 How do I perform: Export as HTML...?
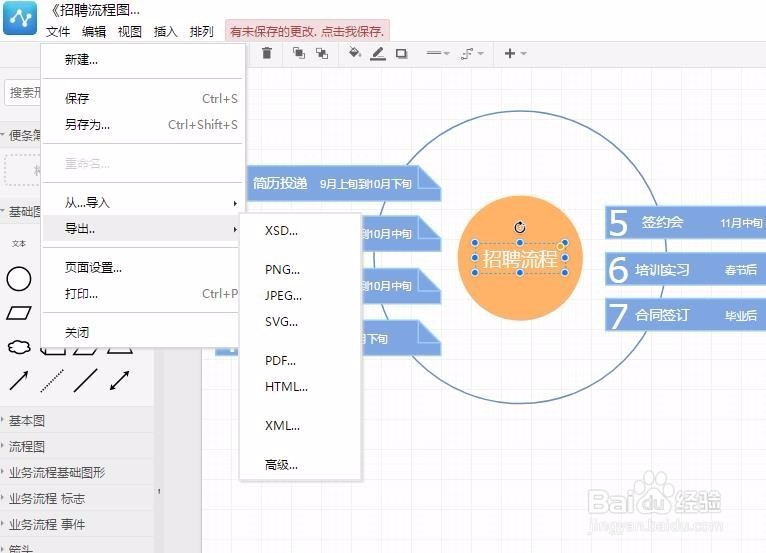pyautogui.click(x=300, y=386)
